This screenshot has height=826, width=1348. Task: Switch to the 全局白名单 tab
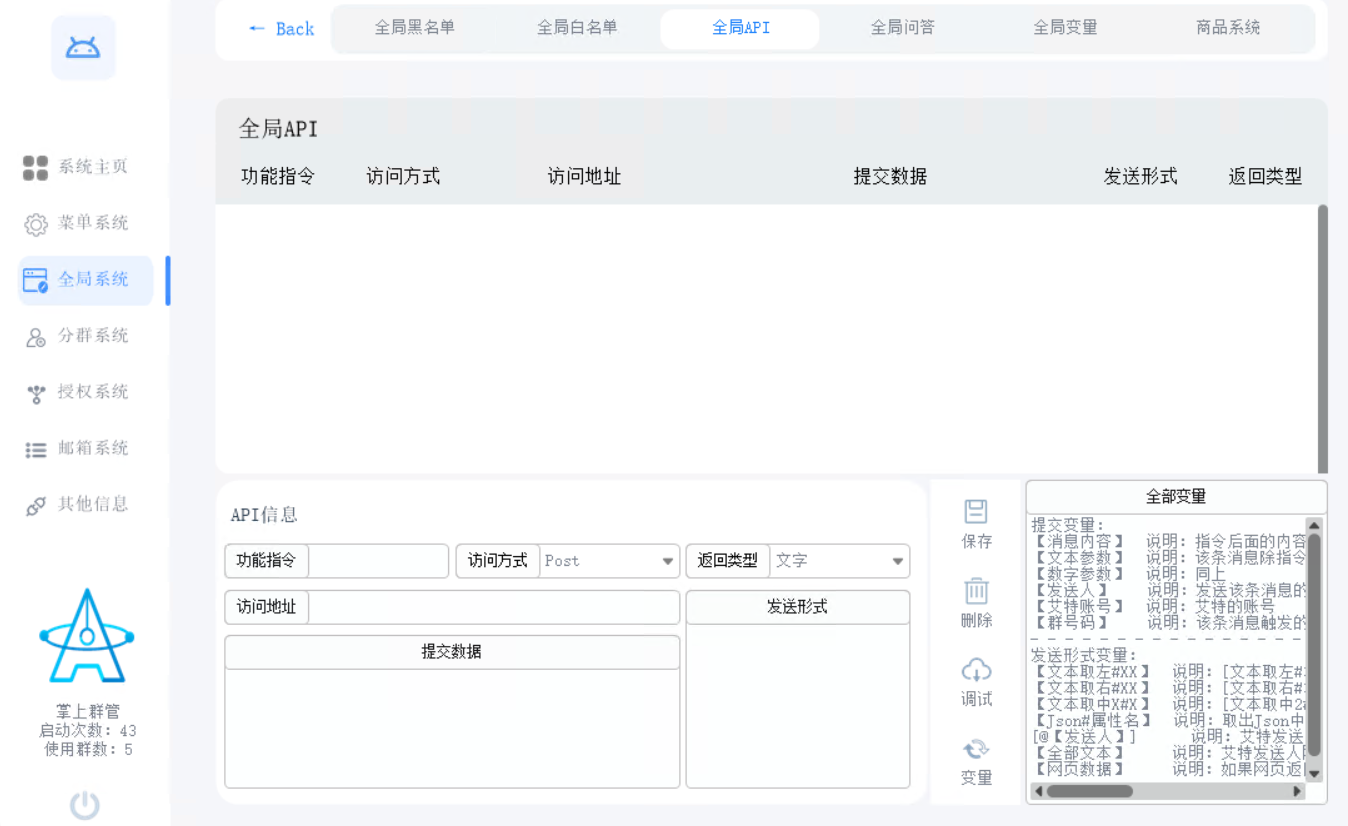(577, 28)
